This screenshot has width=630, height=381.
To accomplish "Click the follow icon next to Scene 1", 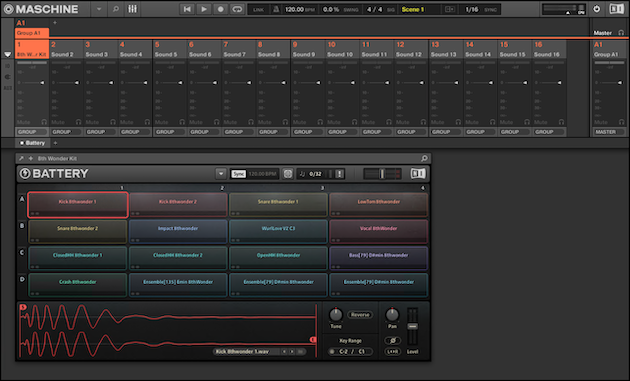I will (450, 9).
